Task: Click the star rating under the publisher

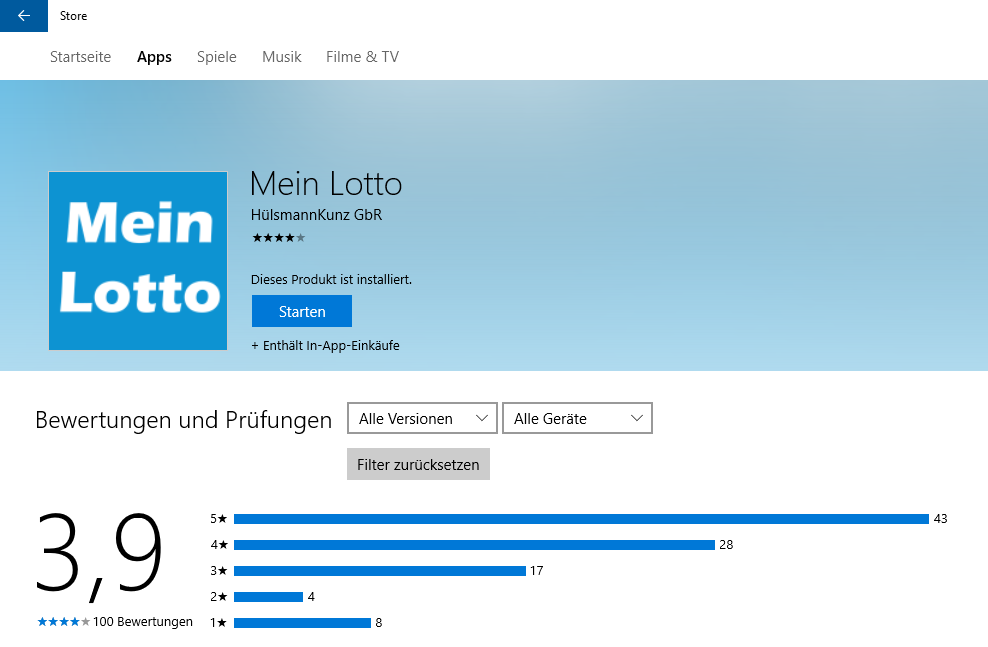Action: (x=279, y=238)
